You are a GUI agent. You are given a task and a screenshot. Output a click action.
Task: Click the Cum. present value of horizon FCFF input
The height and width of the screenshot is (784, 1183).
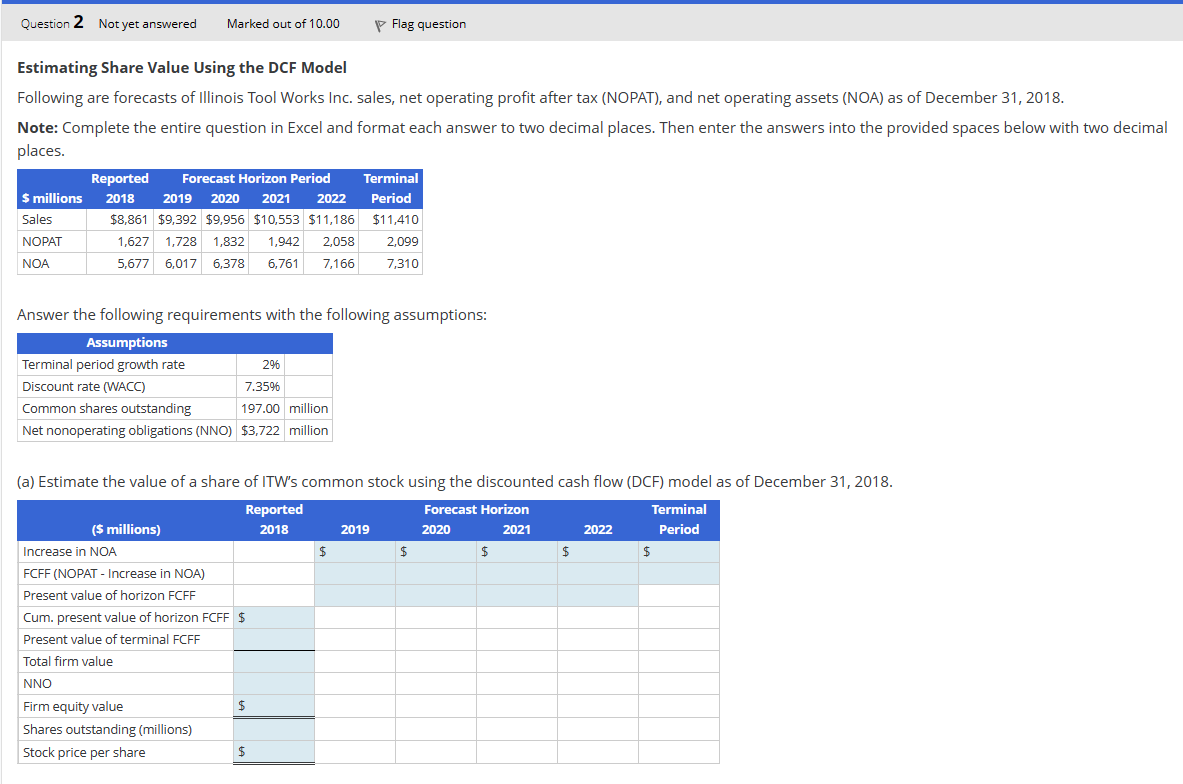point(274,617)
